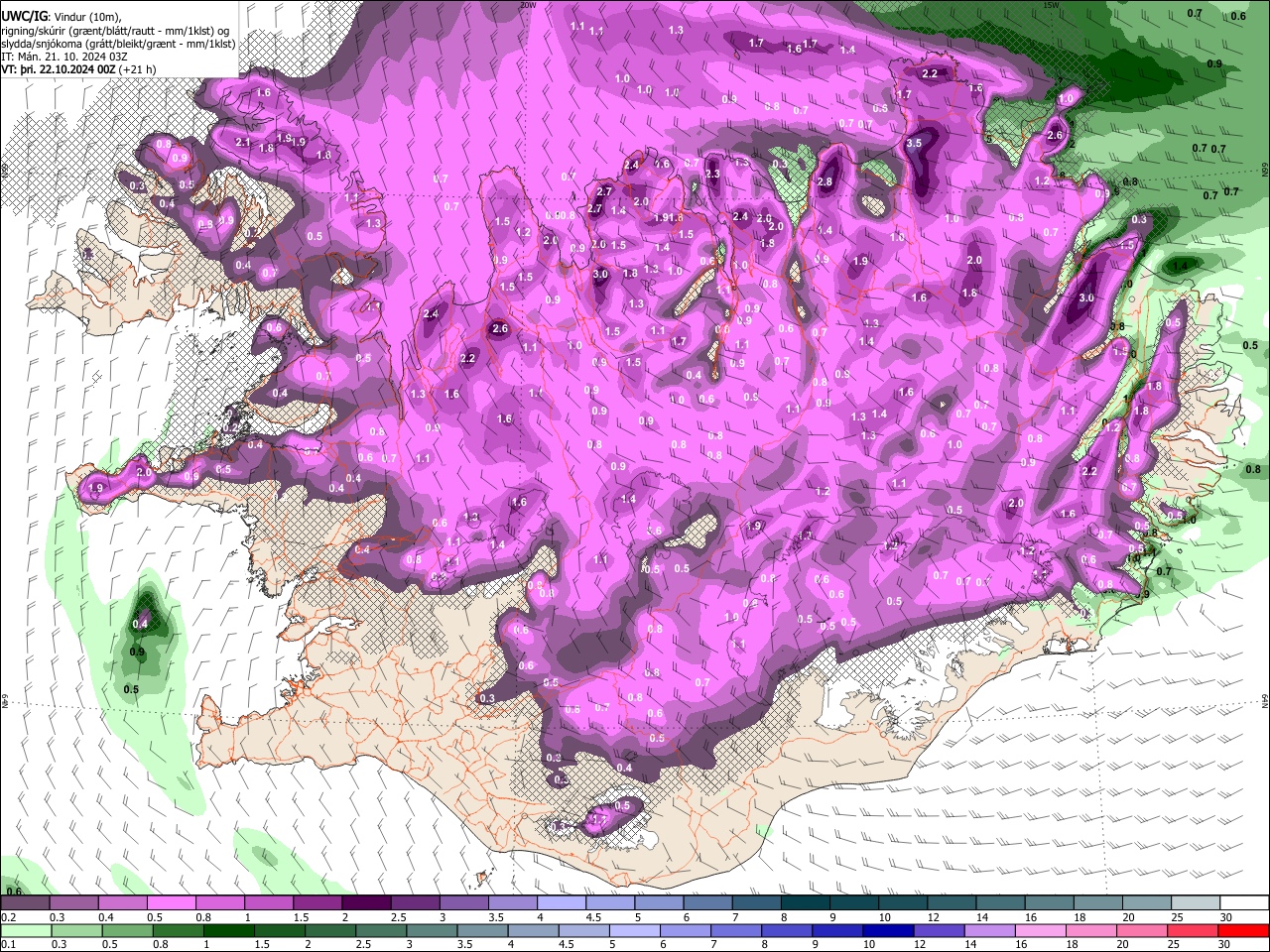Screen dimensions: 1270x952
Task: Select bright red lower swatch after 30
Action: (1244, 930)
